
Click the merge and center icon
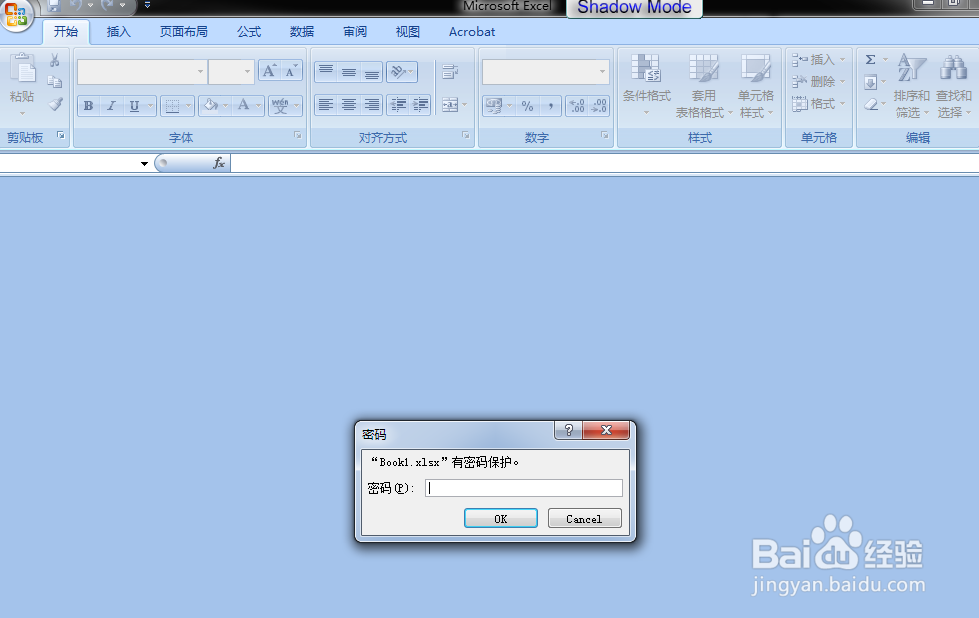coord(450,105)
